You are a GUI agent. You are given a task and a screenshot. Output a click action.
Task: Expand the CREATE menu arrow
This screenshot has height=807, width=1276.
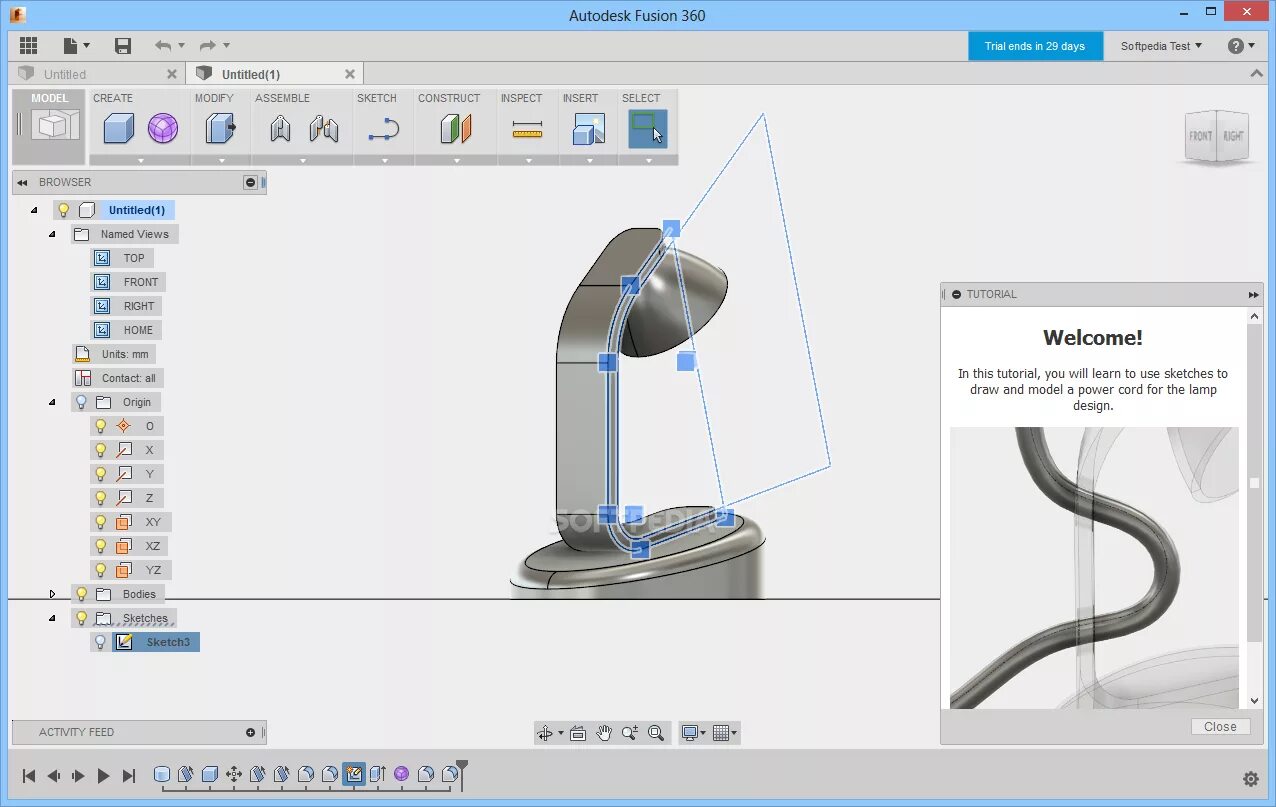(x=141, y=160)
